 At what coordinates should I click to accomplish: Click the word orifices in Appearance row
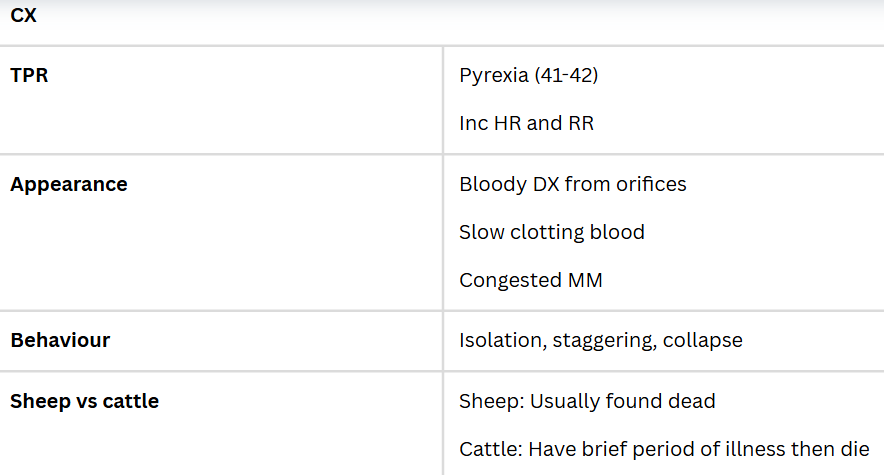point(650,185)
